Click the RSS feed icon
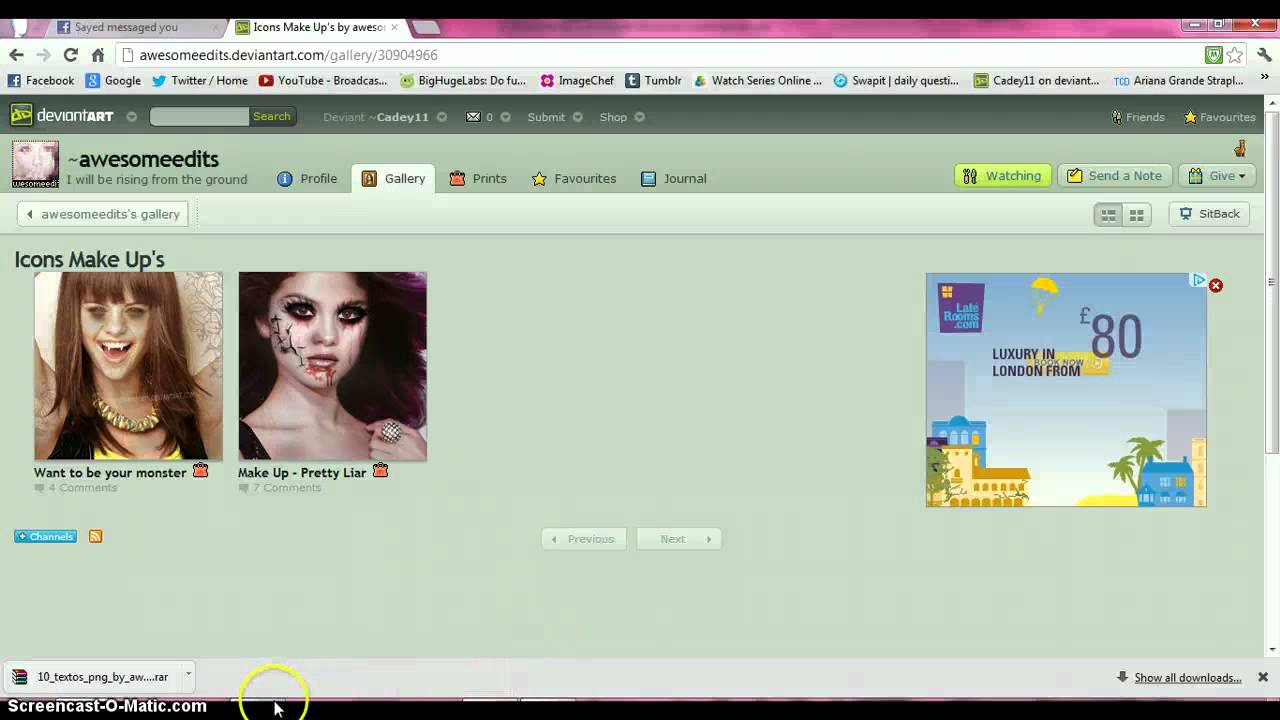 (96, 537)
